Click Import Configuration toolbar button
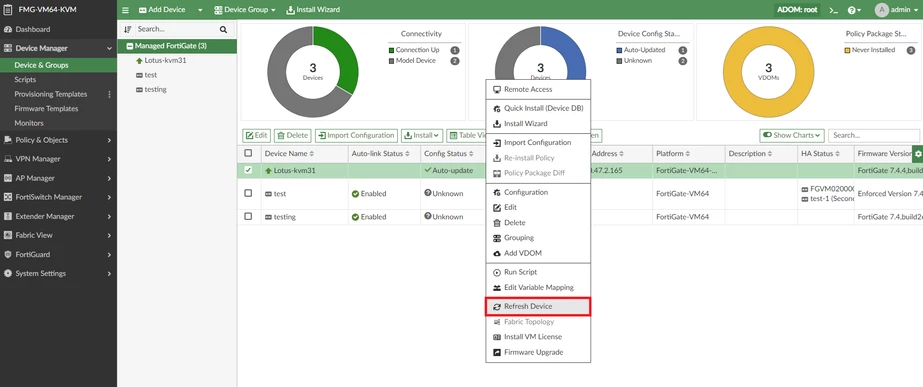 click(x=356, y=135)
